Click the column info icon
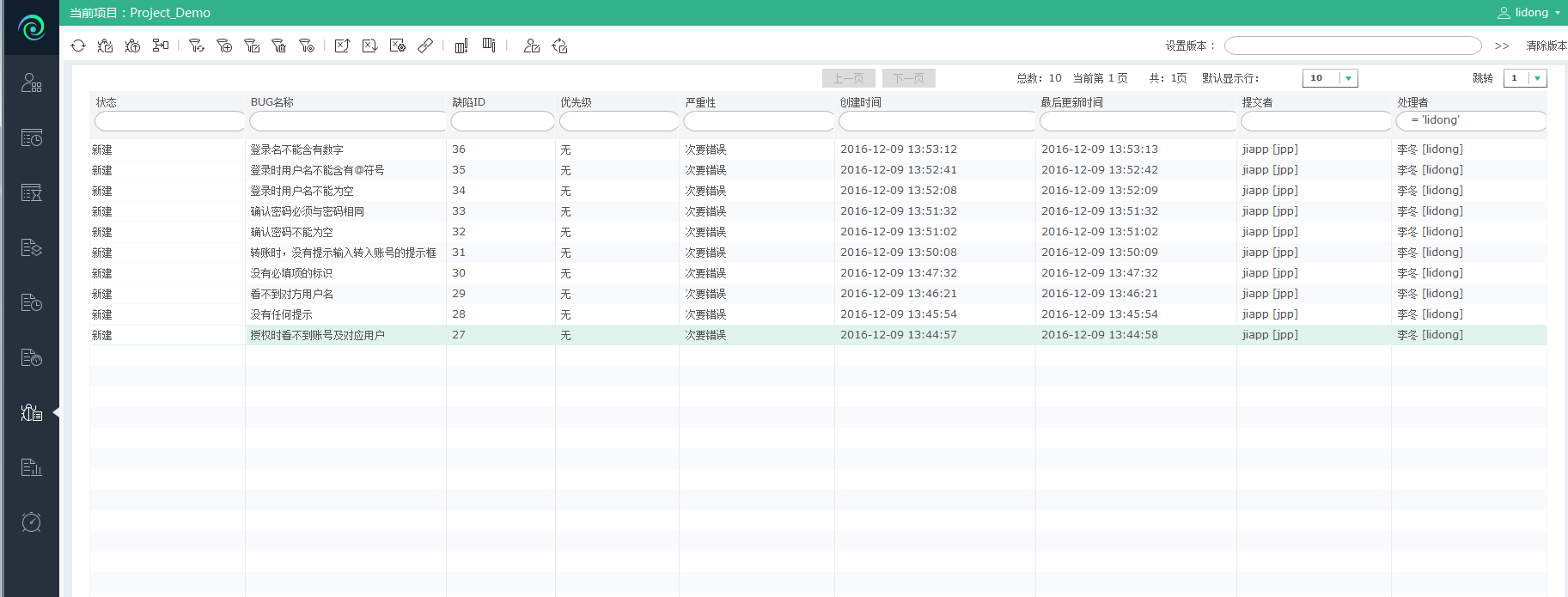This screenshot has width=1568, height=597. click(x=489, y=46)
